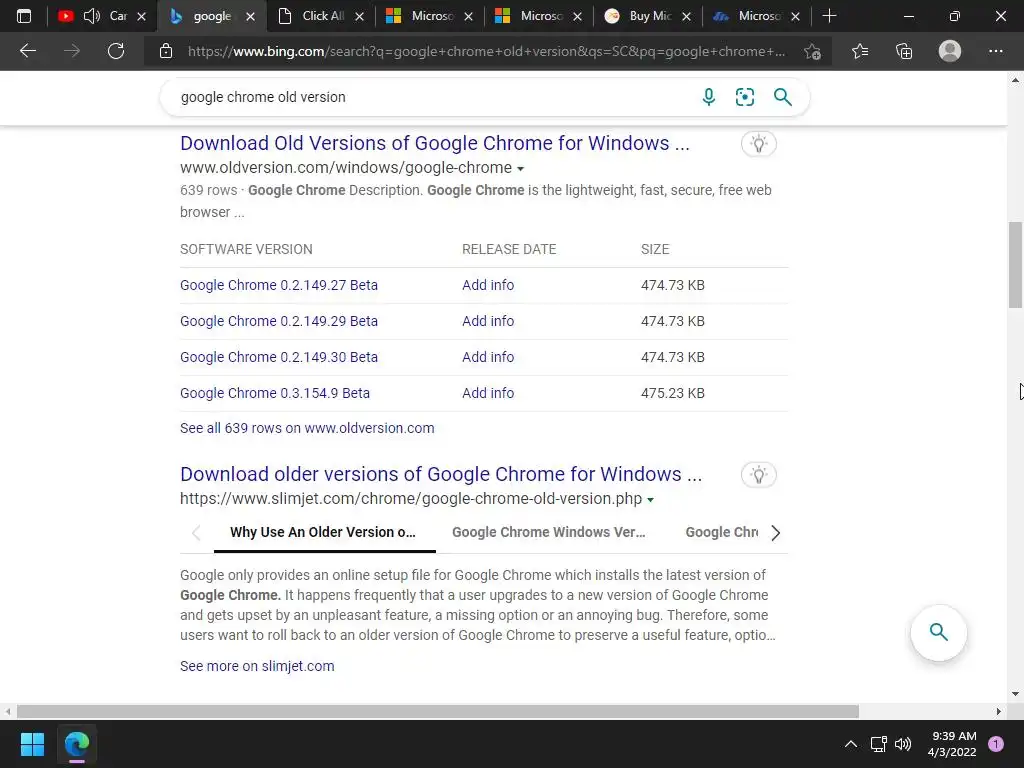Screen dimensions: 1024x768
Task: Open Download older versions of Google Chrome result
Action: tap(441, 474)
